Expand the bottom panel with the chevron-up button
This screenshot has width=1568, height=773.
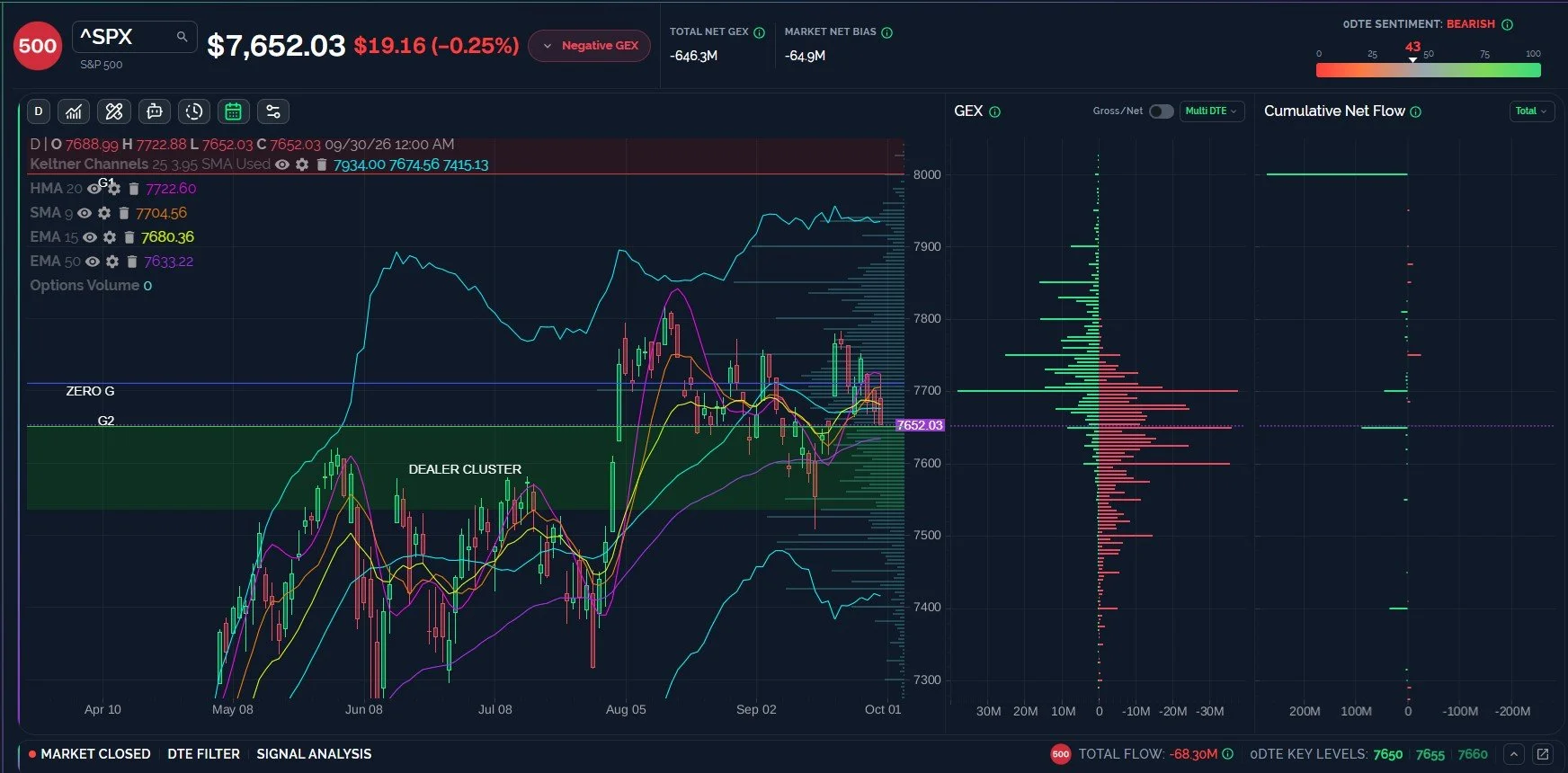[1514, 754]
